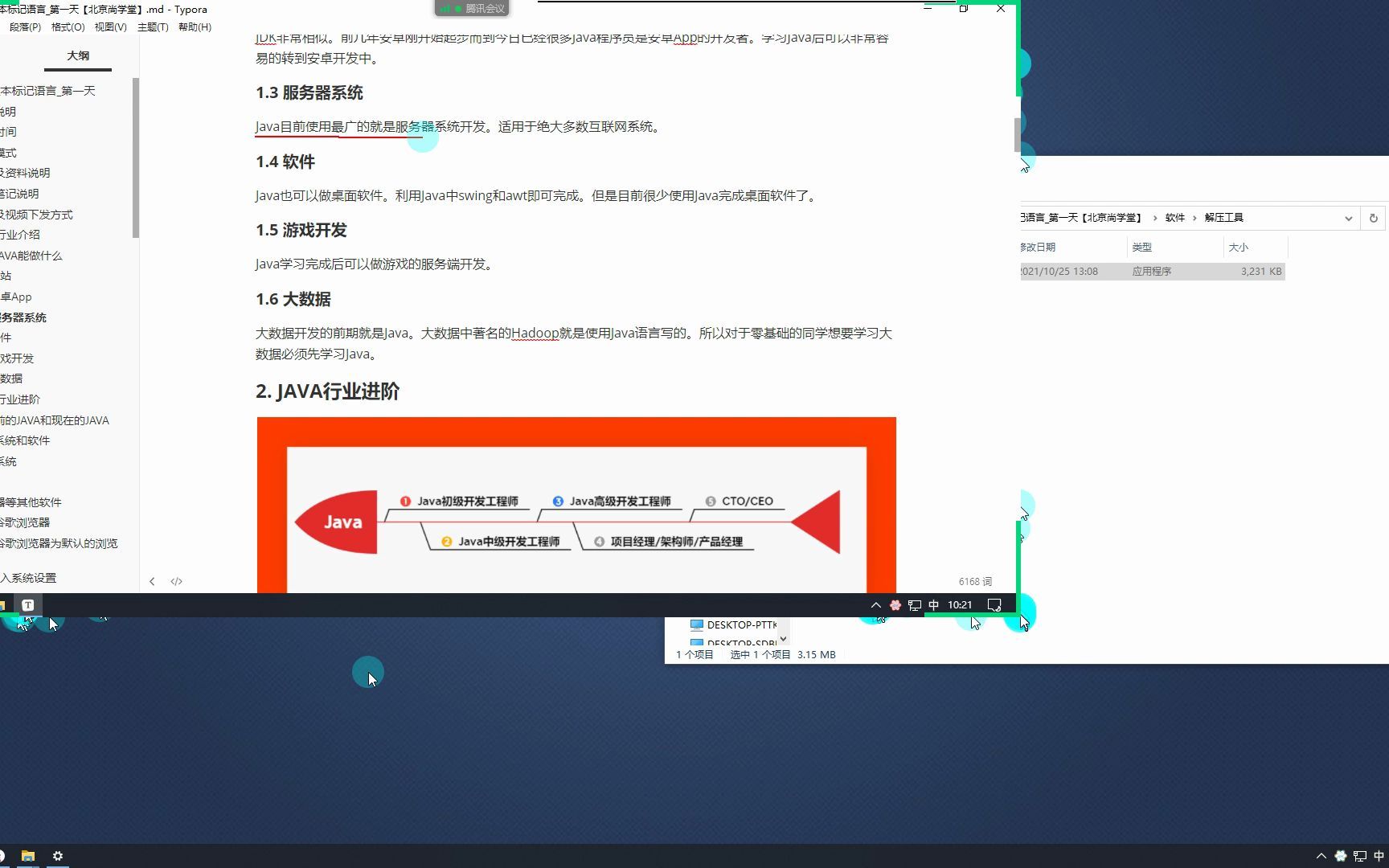Jump to 戏开发 in outline
1389x868 pixels.
pyautogui.click(x=17, y=358)
